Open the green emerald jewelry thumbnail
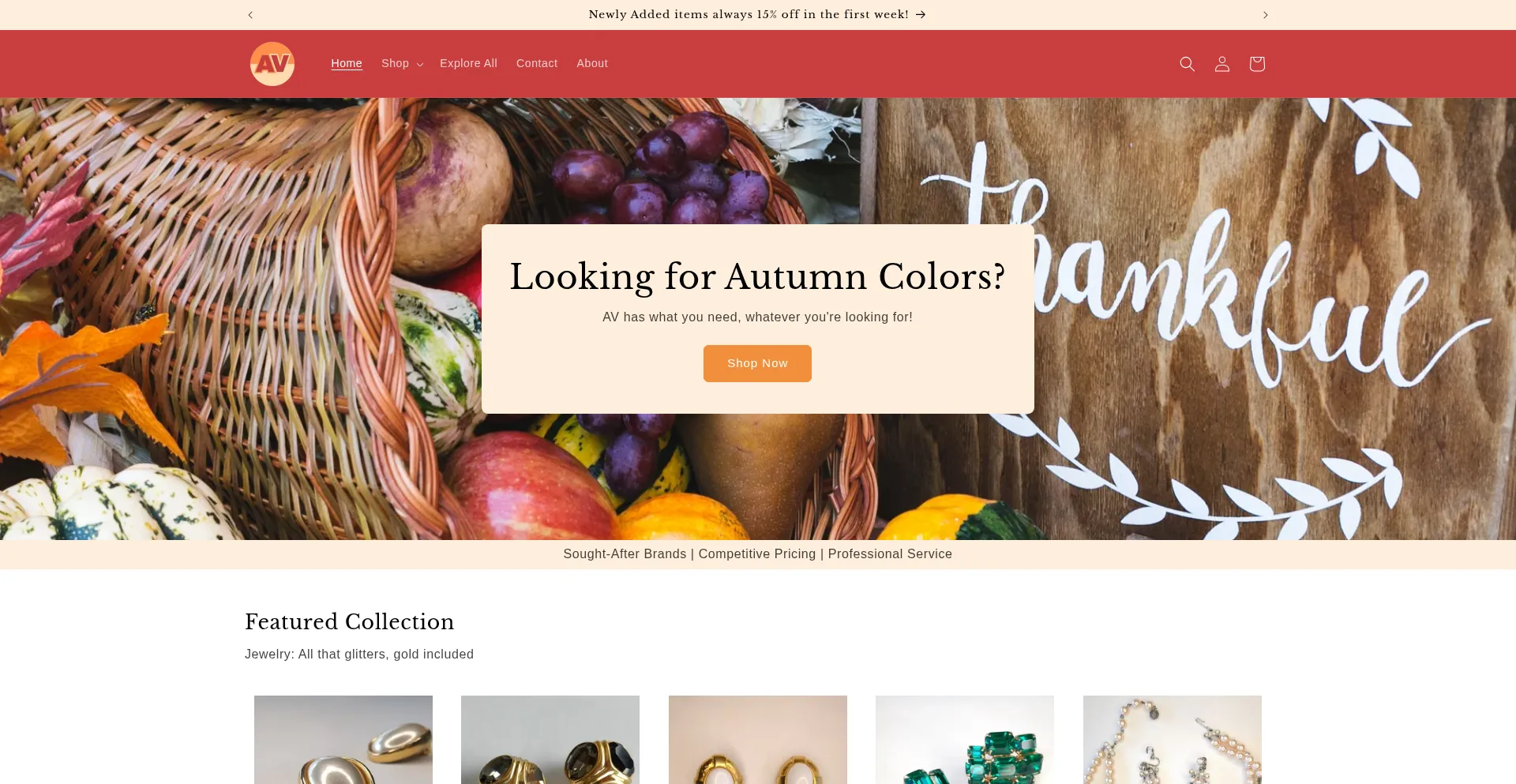 tap(965, 740)
